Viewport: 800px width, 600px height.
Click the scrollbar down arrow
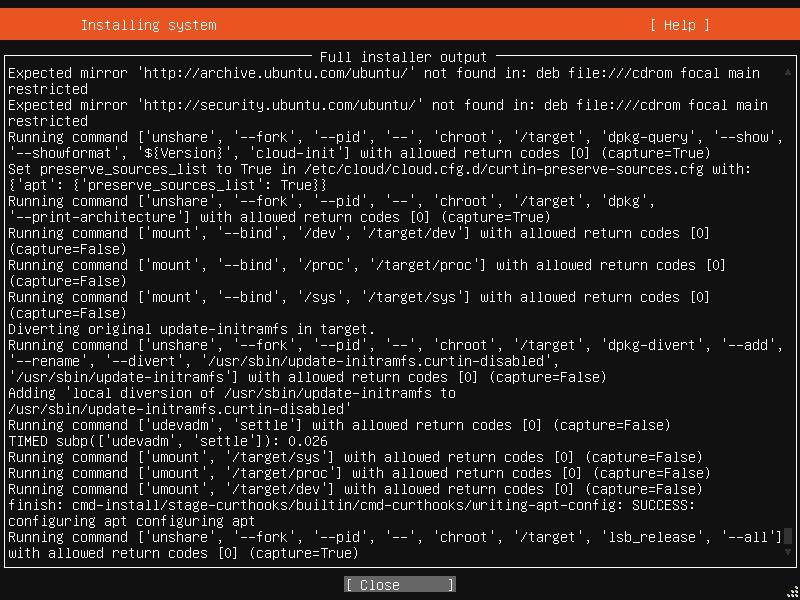click(x=788, y=552)
